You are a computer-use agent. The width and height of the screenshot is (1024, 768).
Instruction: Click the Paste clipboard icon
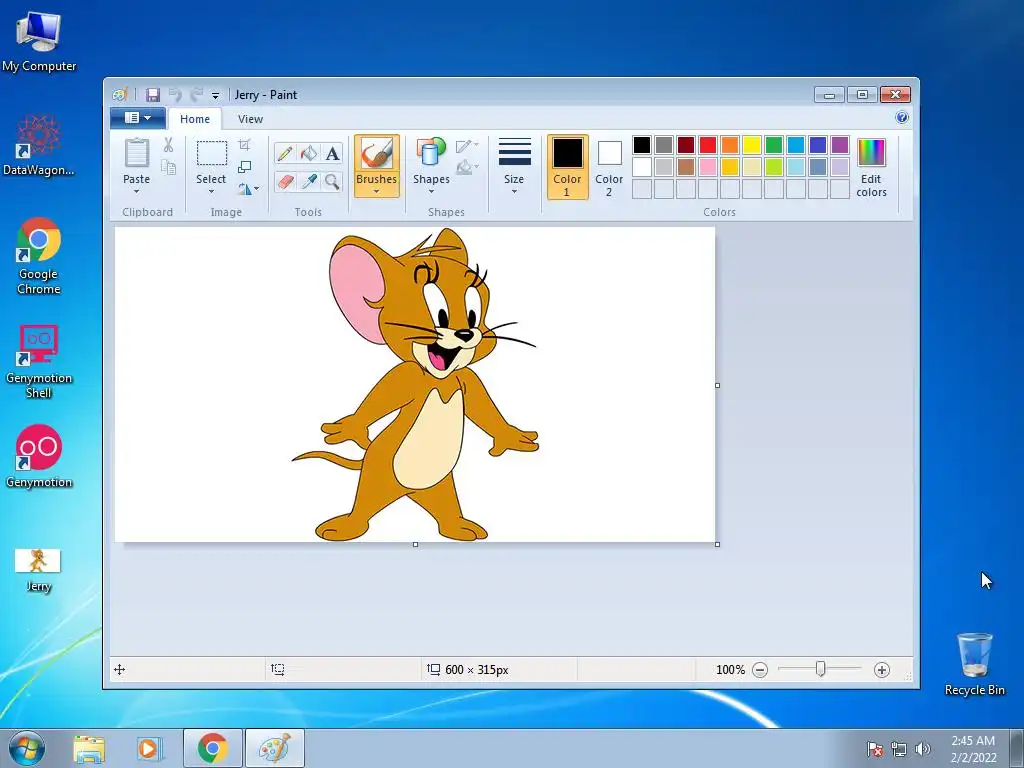click(x=136, y=153)
